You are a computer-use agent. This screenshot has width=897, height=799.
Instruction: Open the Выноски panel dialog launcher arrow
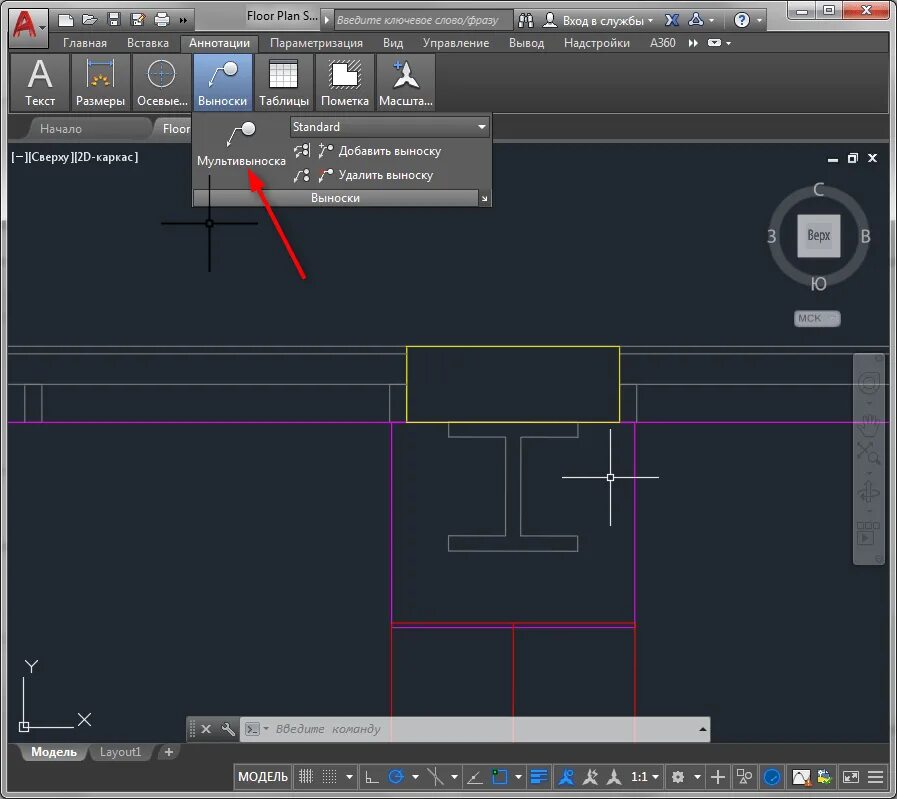click(x=485, y=198)
